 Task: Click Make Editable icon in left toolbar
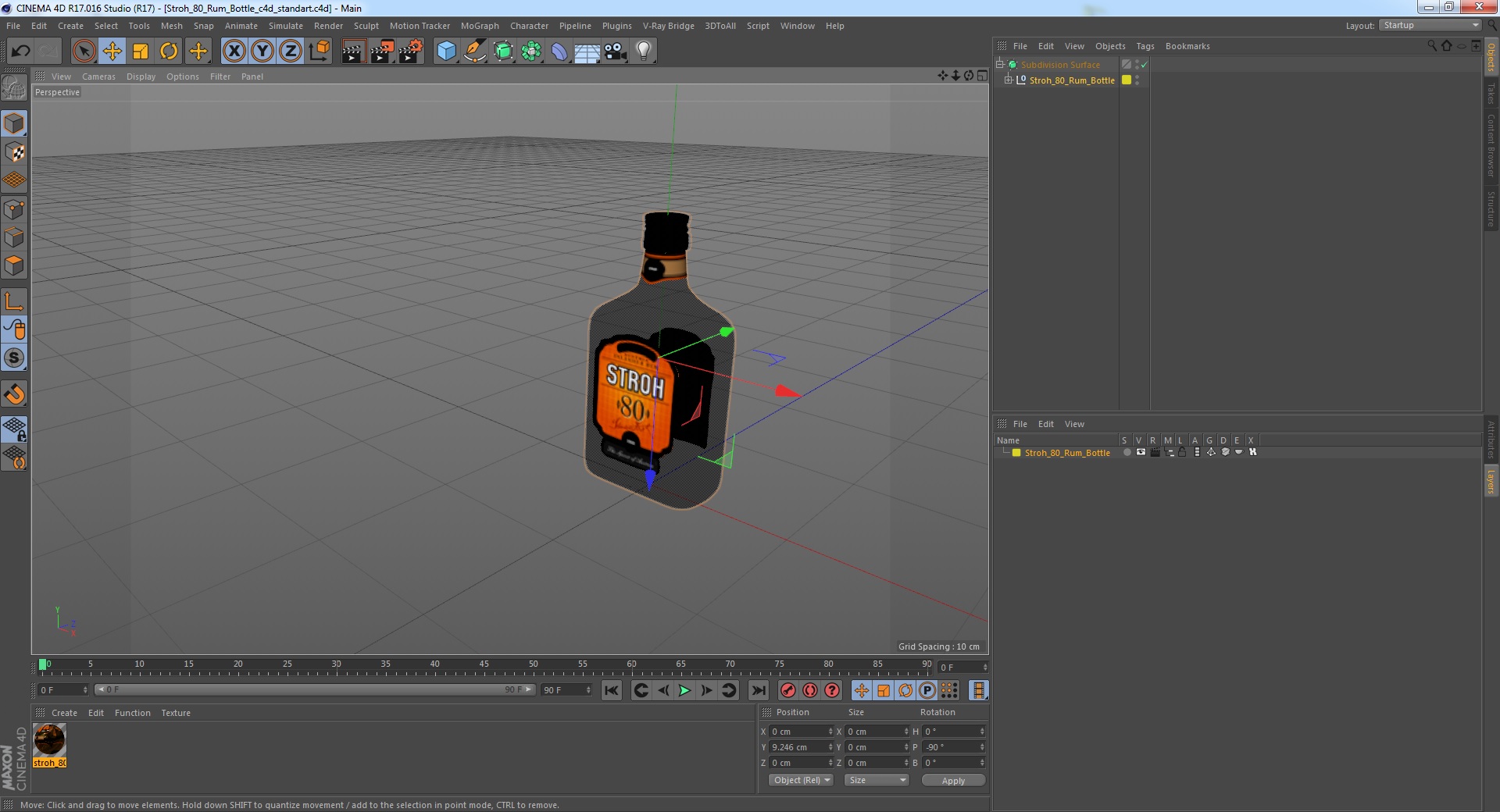pyautogui.click(x=14, y=87)
